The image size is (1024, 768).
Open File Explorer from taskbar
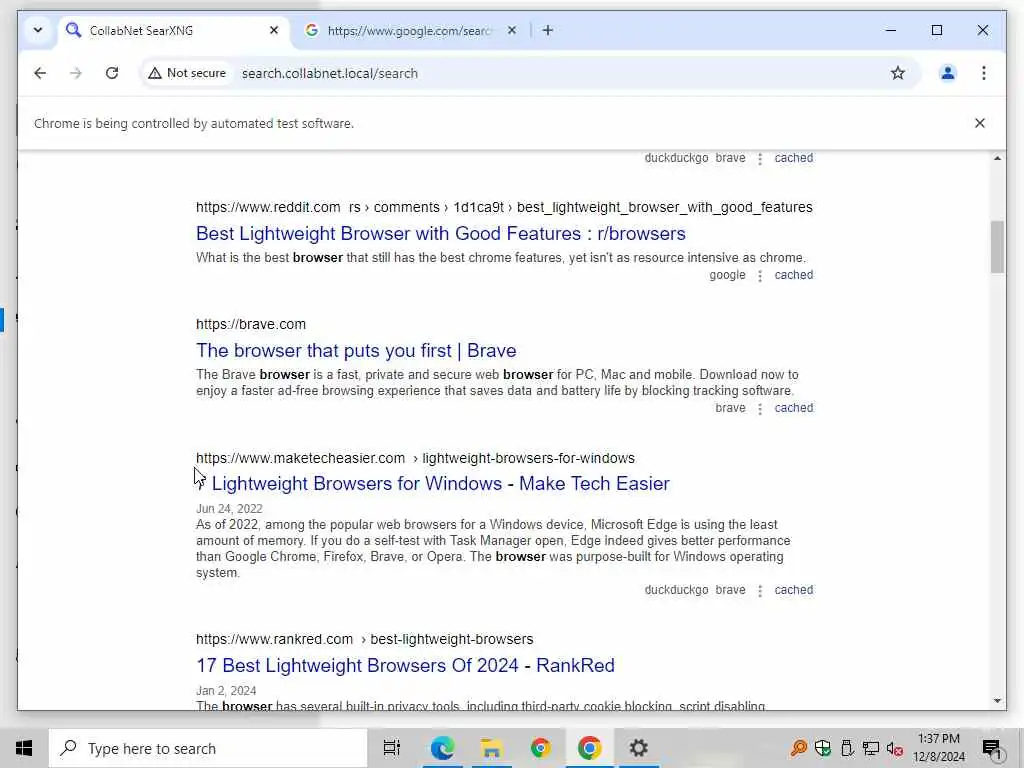coord(491,748)
